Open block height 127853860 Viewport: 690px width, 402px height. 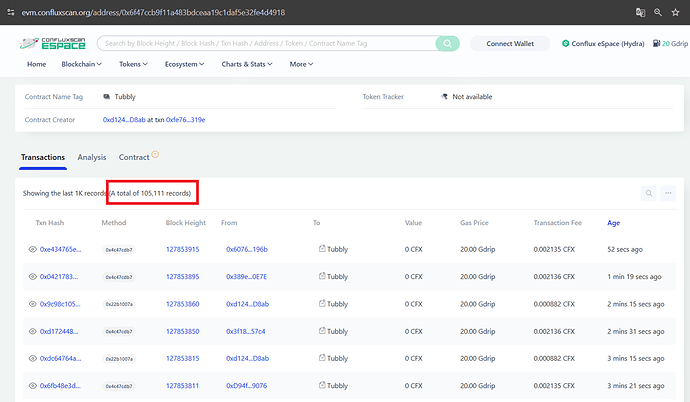183,304
